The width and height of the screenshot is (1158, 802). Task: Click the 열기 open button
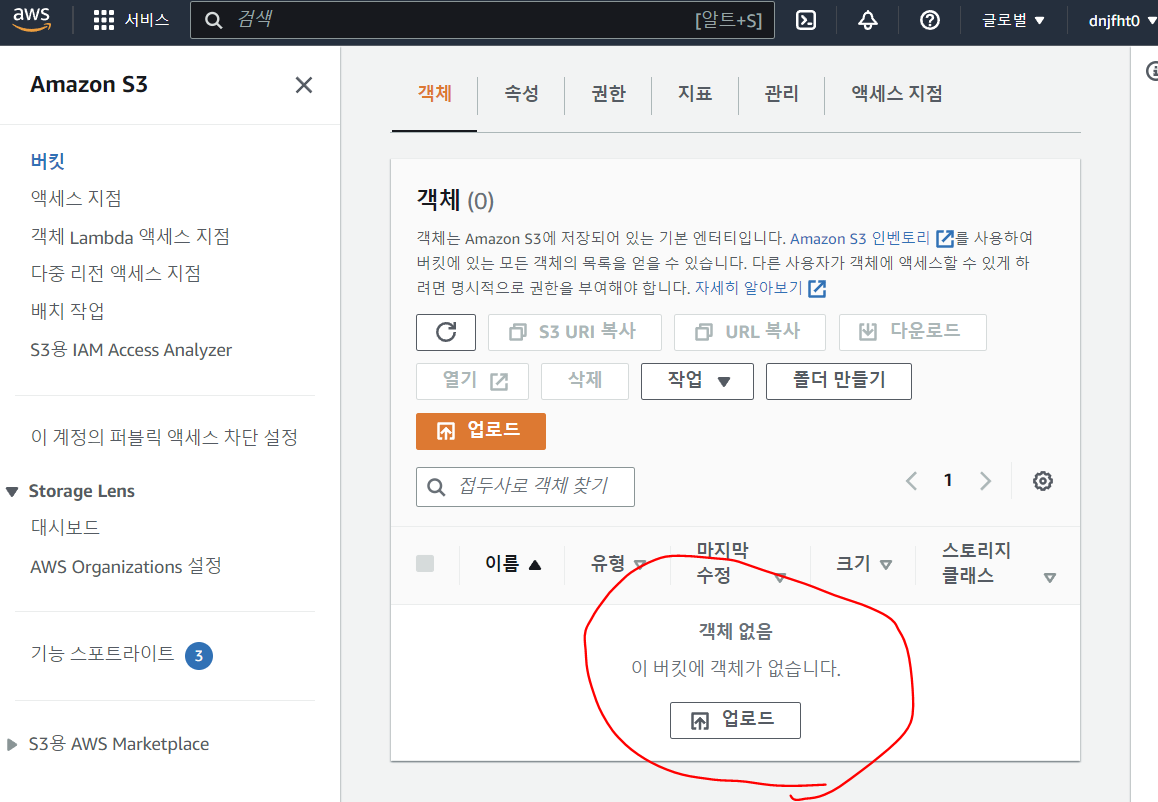[473, 381]
